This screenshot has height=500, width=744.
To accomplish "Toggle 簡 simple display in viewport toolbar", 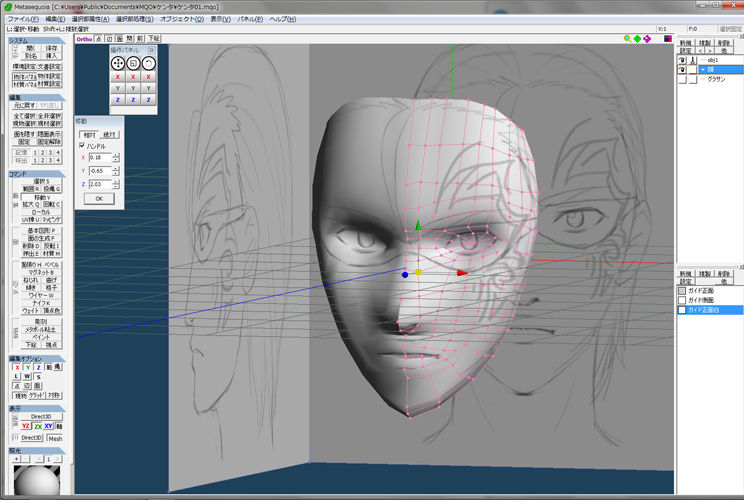I will click(130, 39).
